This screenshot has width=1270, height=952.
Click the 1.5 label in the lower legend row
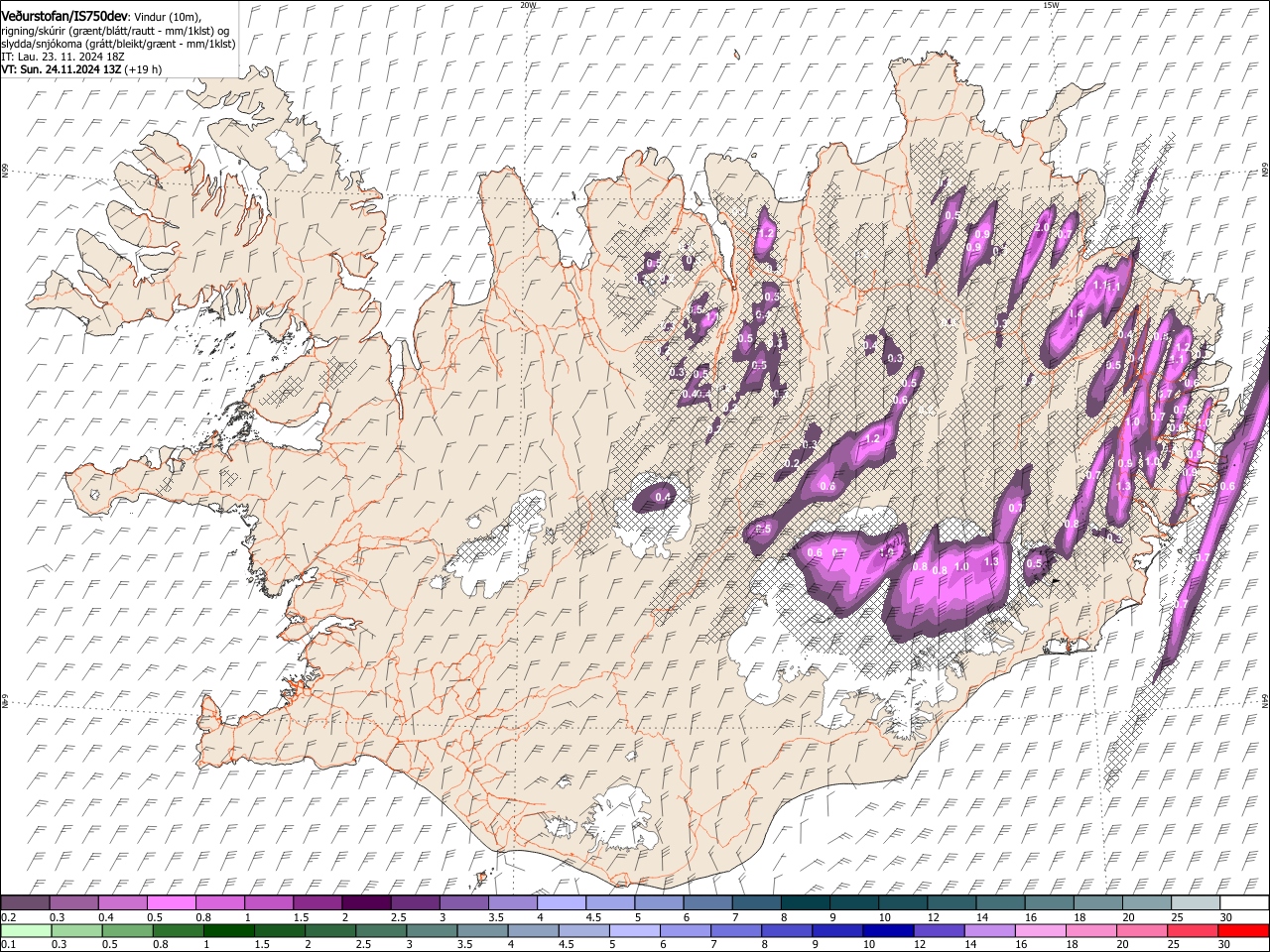click(x=262, y=944)
